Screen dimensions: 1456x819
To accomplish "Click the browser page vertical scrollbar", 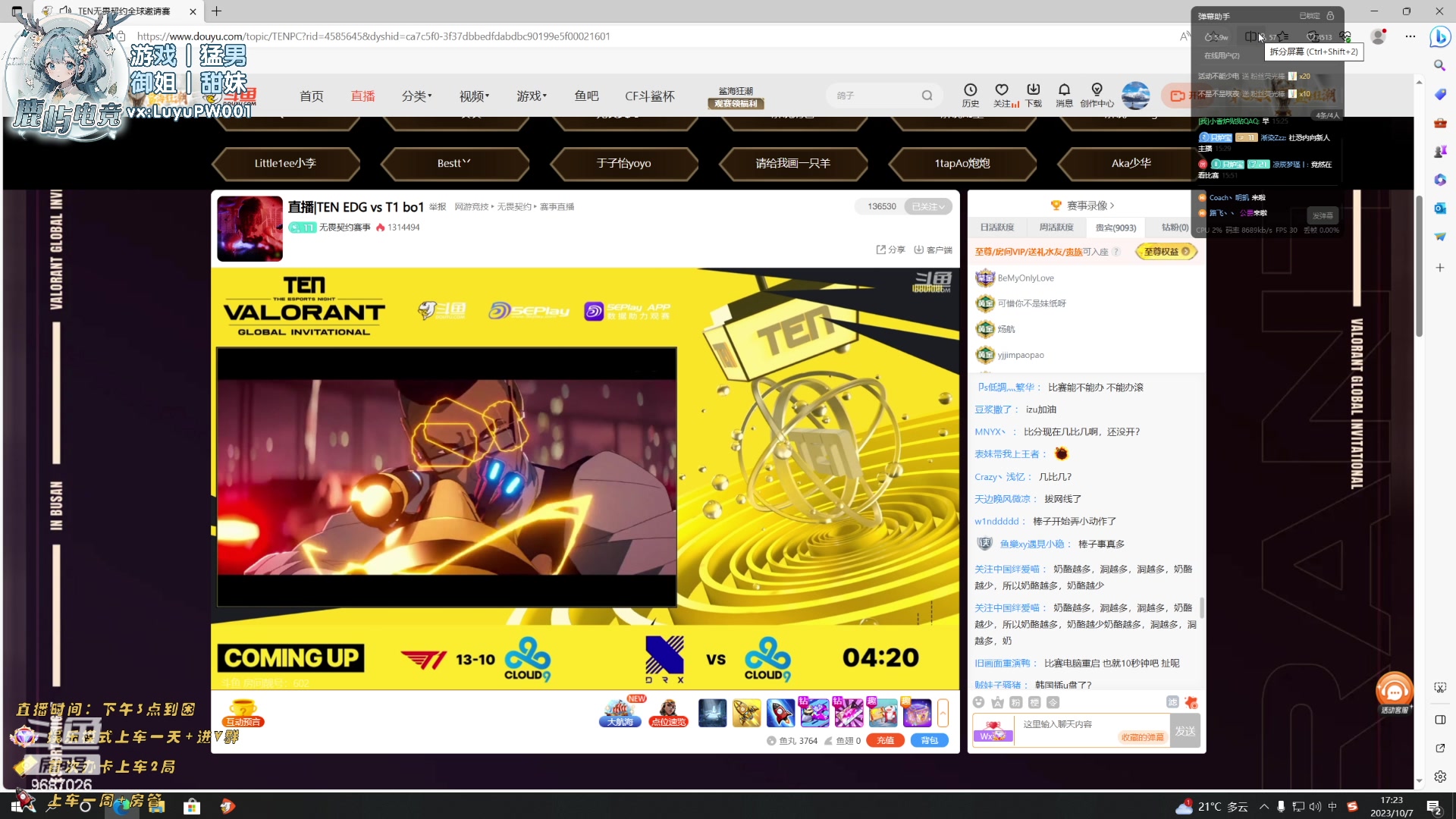I will tap(1419, 265).
